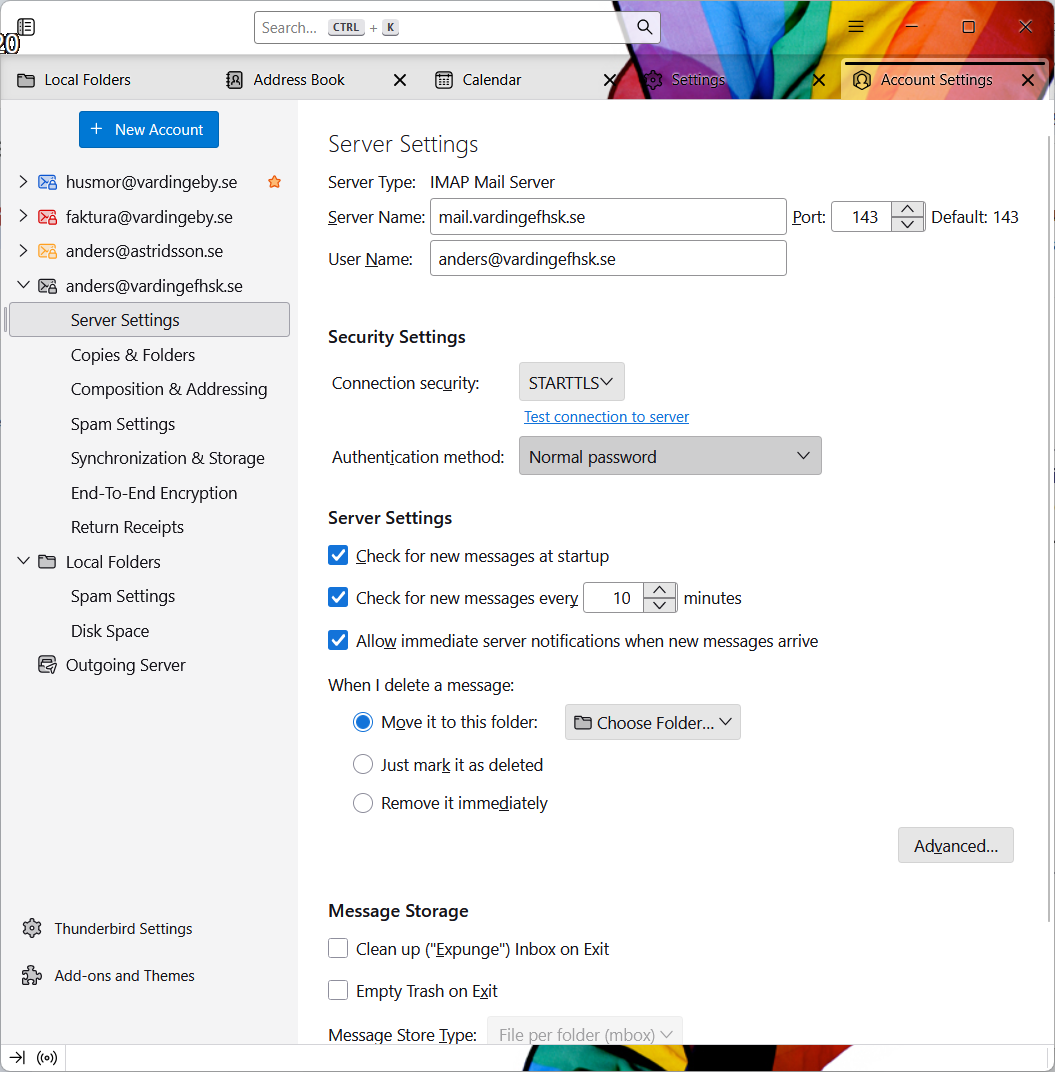Screen dimensions: 1055x1072
Task: Open End-To-End Encryption settings
Action: [154, 493]
